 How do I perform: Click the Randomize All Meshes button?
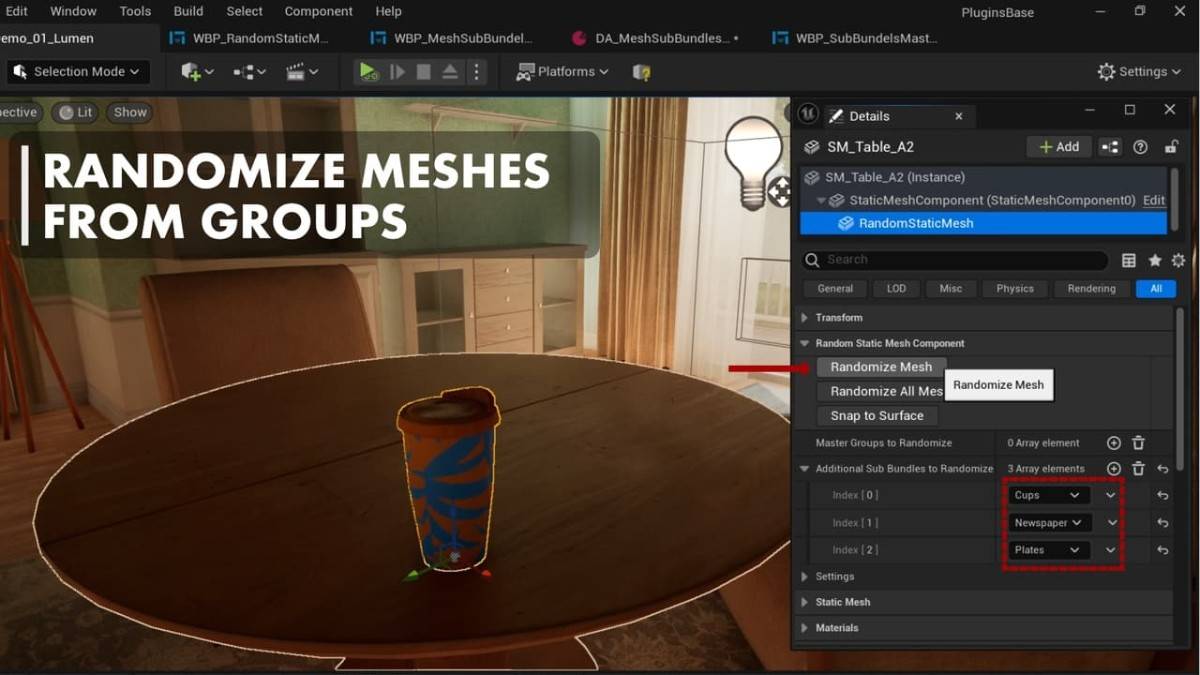click(881, 391)
